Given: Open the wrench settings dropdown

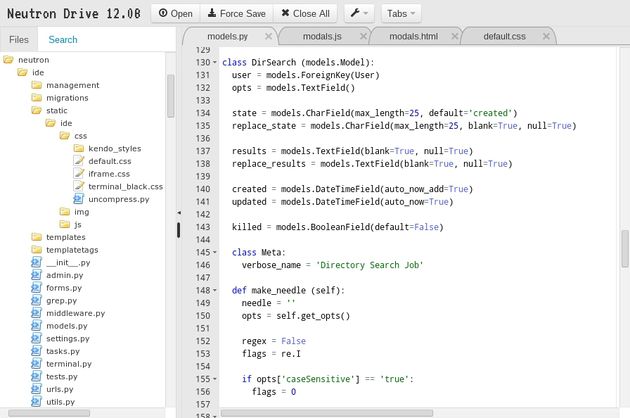Looking at the screenshot, I should [x=359, y=13].
